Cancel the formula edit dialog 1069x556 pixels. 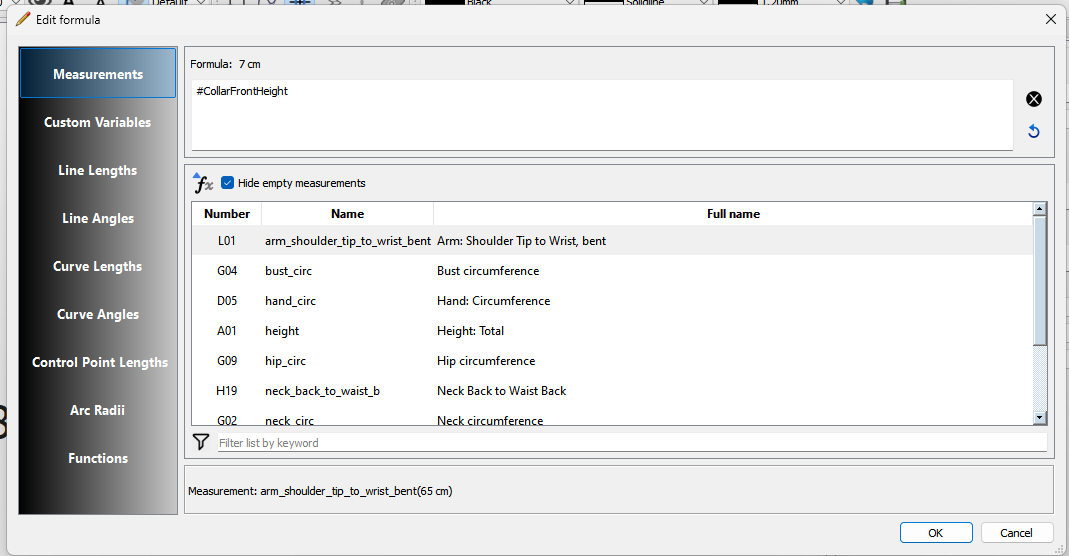(x=1016, y=533)
